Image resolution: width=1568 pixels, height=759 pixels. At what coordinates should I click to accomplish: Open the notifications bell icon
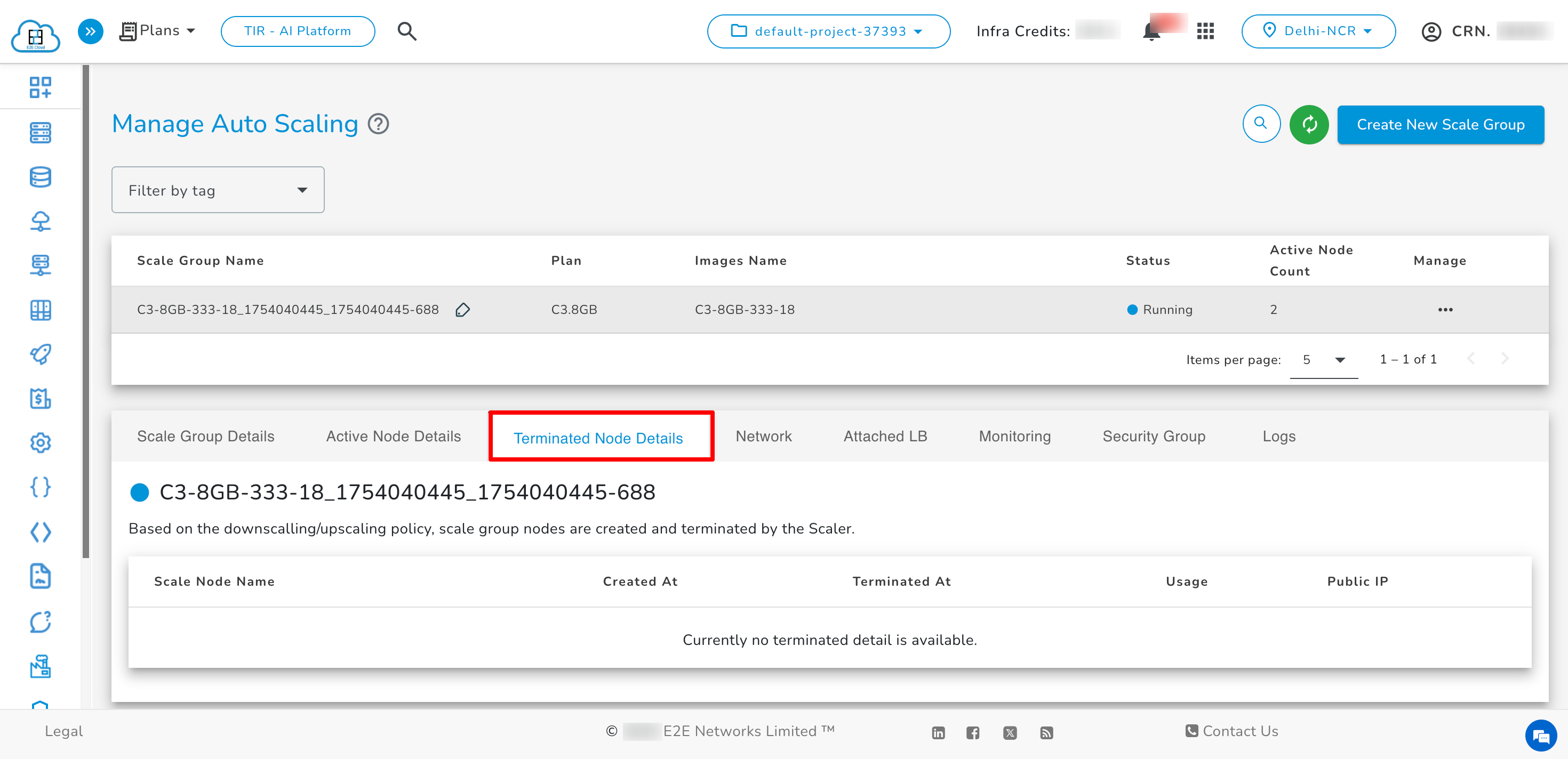[x=1151, y=31]
